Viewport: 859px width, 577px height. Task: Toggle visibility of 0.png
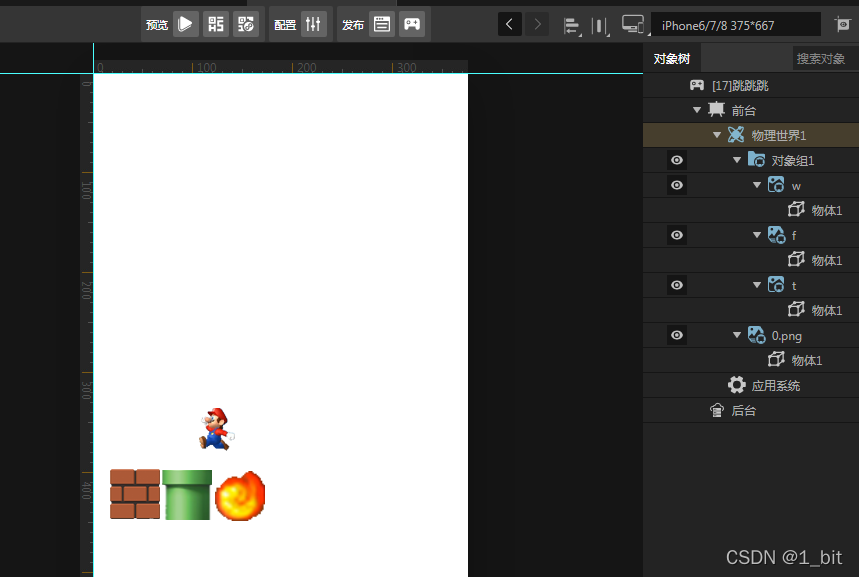[x=677, y=335]
